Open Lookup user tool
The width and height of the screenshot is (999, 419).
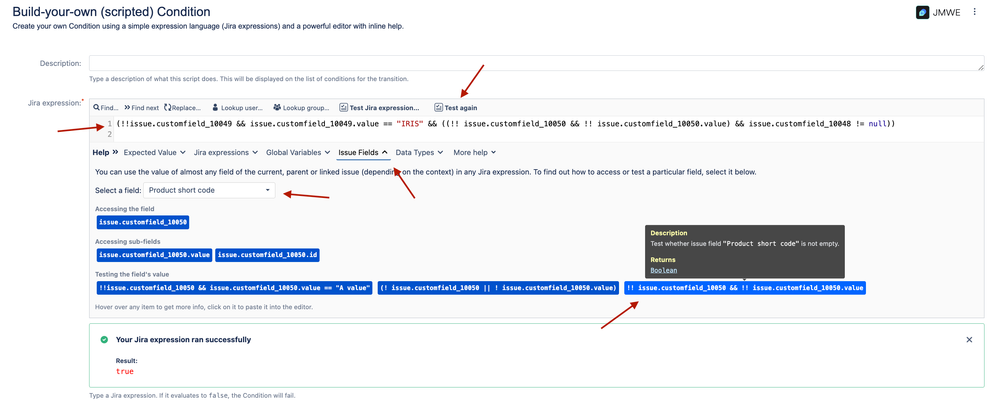coord(237,108)
